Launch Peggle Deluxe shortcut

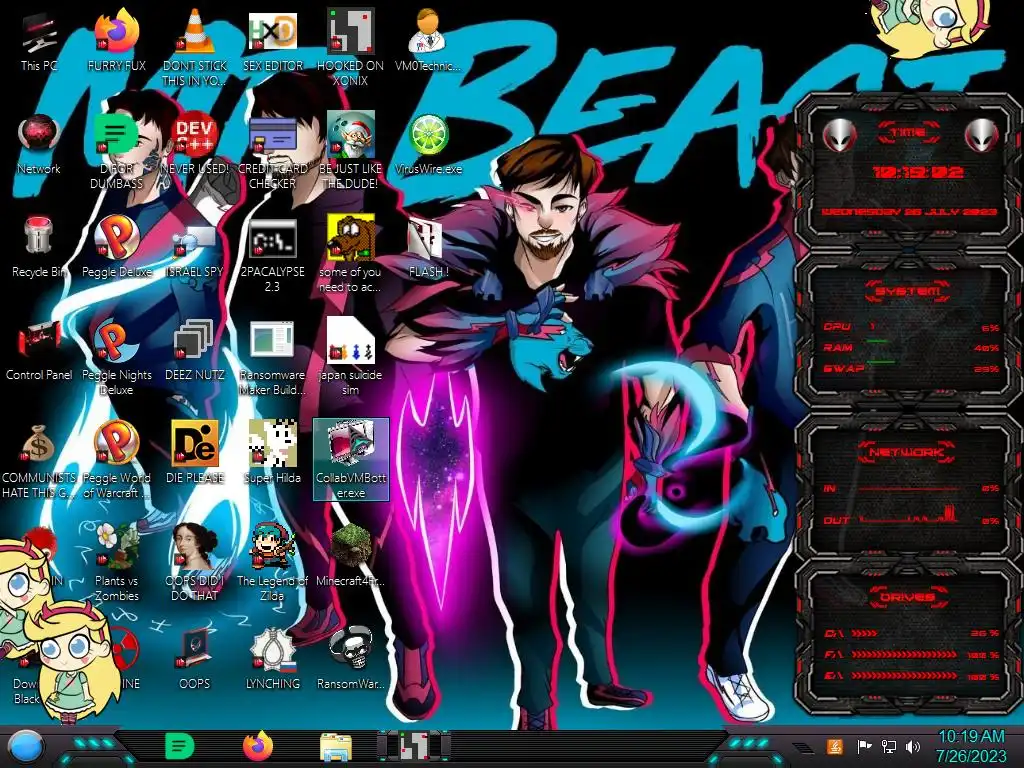117,247
